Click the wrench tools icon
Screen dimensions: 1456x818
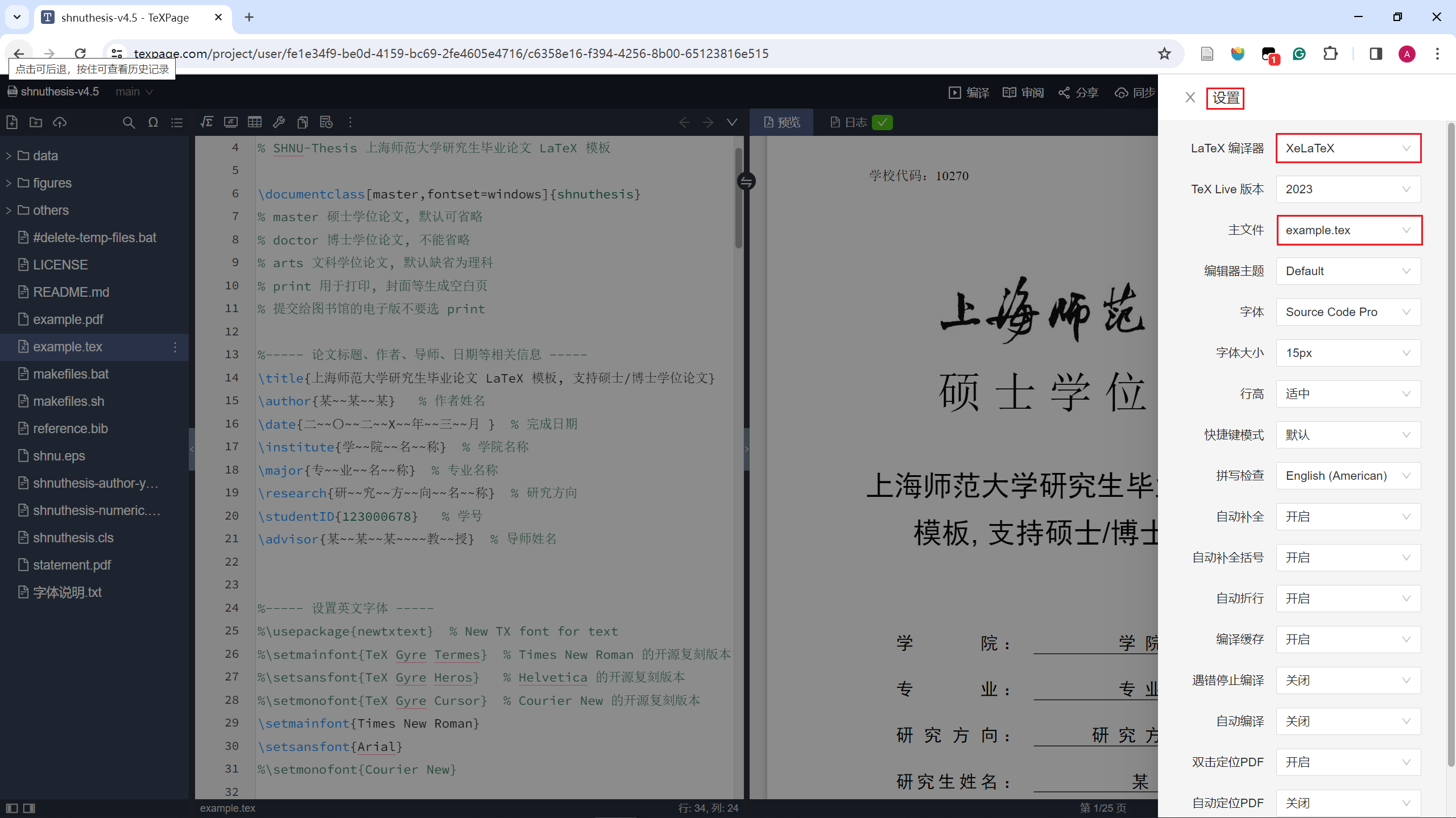279,122
